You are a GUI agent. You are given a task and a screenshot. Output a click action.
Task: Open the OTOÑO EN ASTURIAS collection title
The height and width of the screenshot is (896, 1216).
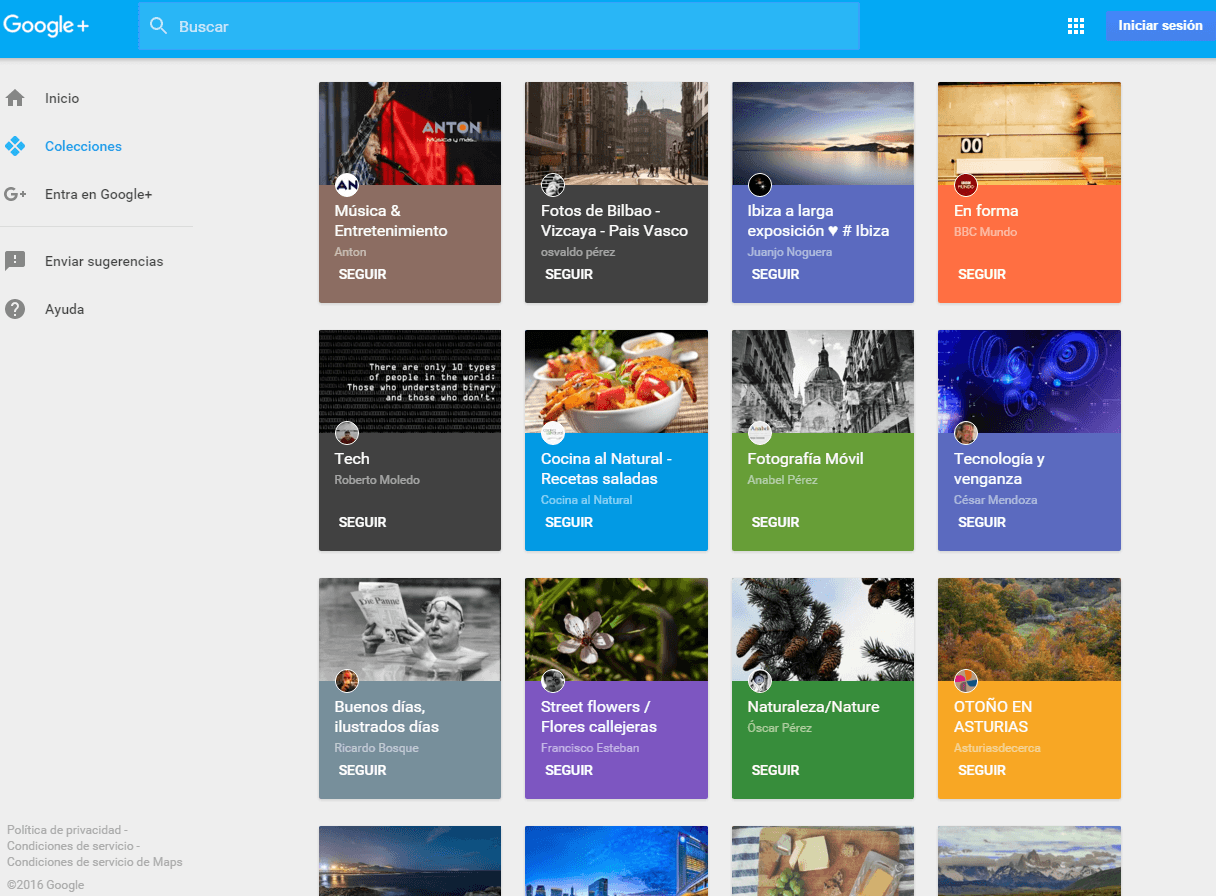click(992, 716)
